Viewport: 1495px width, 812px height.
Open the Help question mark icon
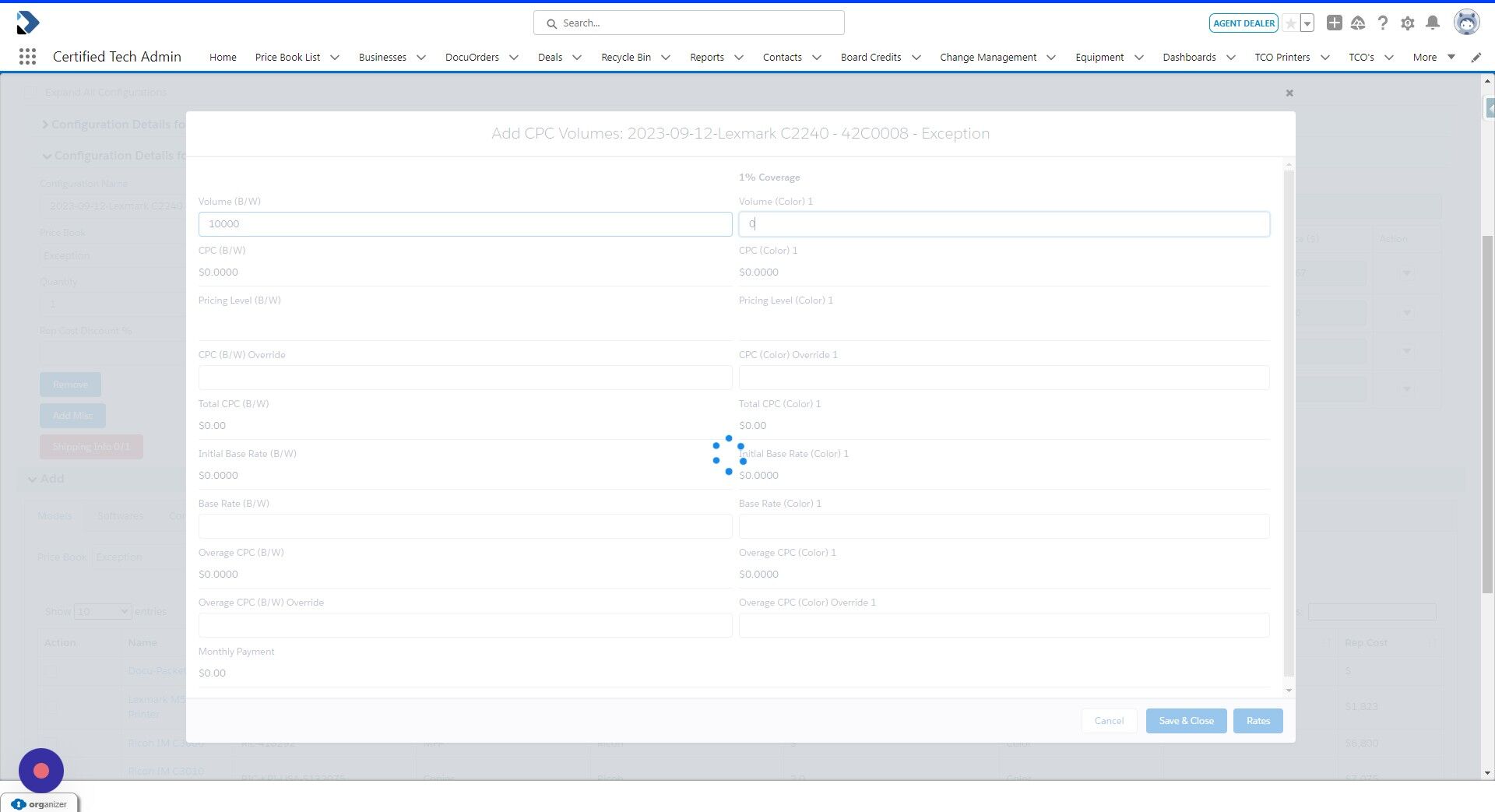coord(1383,23)
